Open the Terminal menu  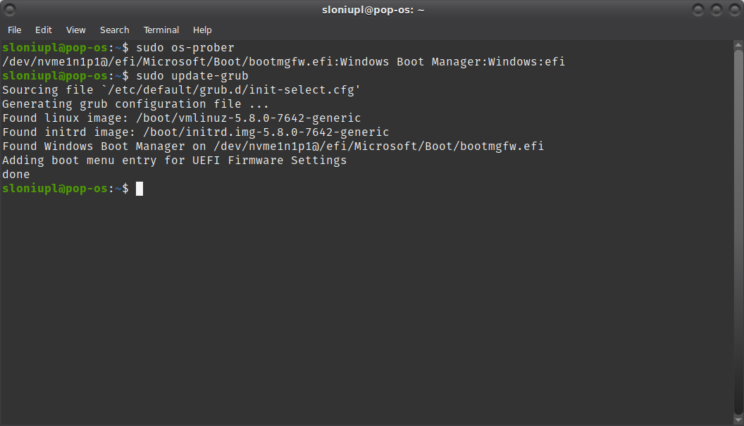point(161,30)
